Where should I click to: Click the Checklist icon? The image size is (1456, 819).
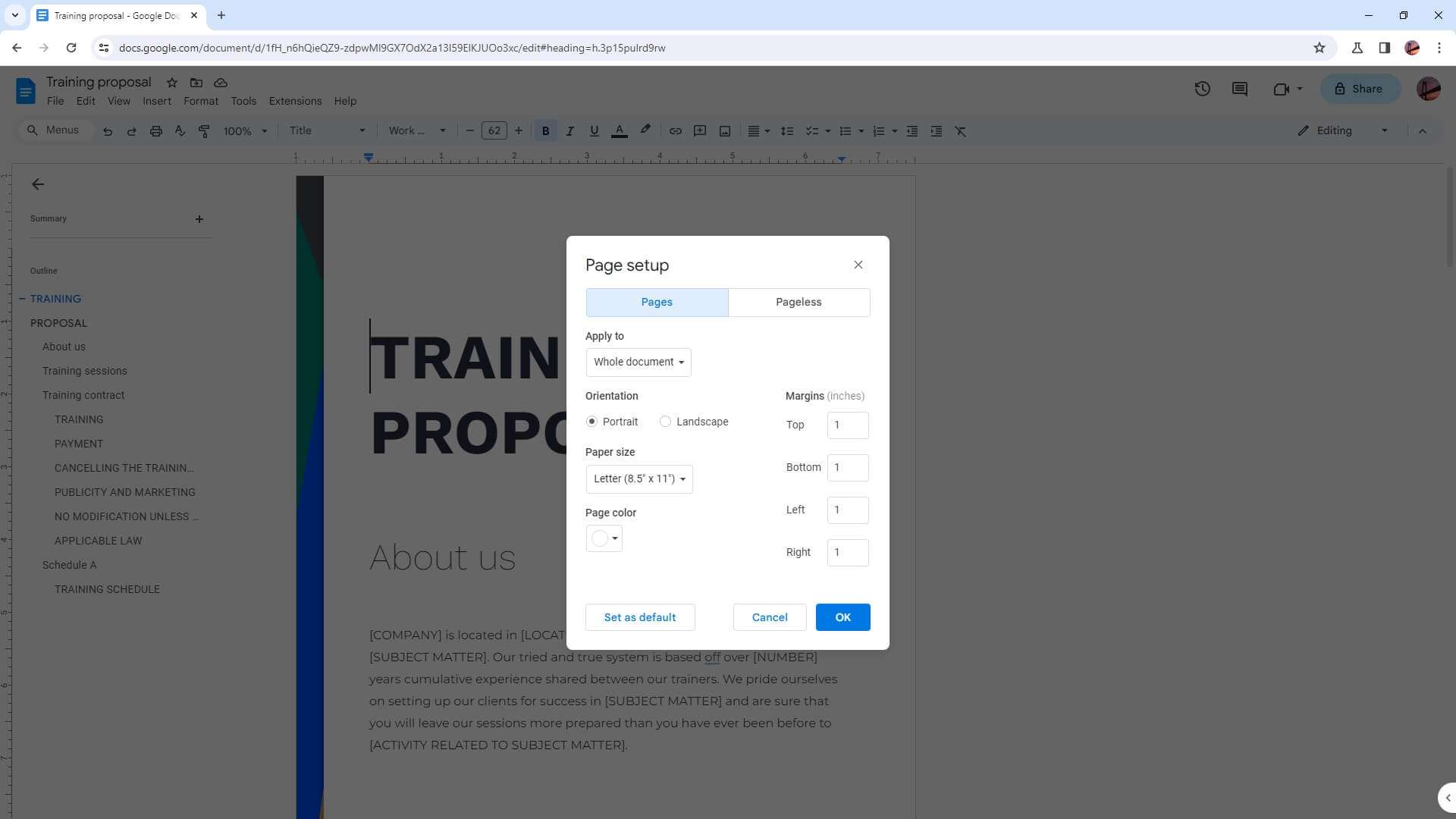(x=811, y=131)
